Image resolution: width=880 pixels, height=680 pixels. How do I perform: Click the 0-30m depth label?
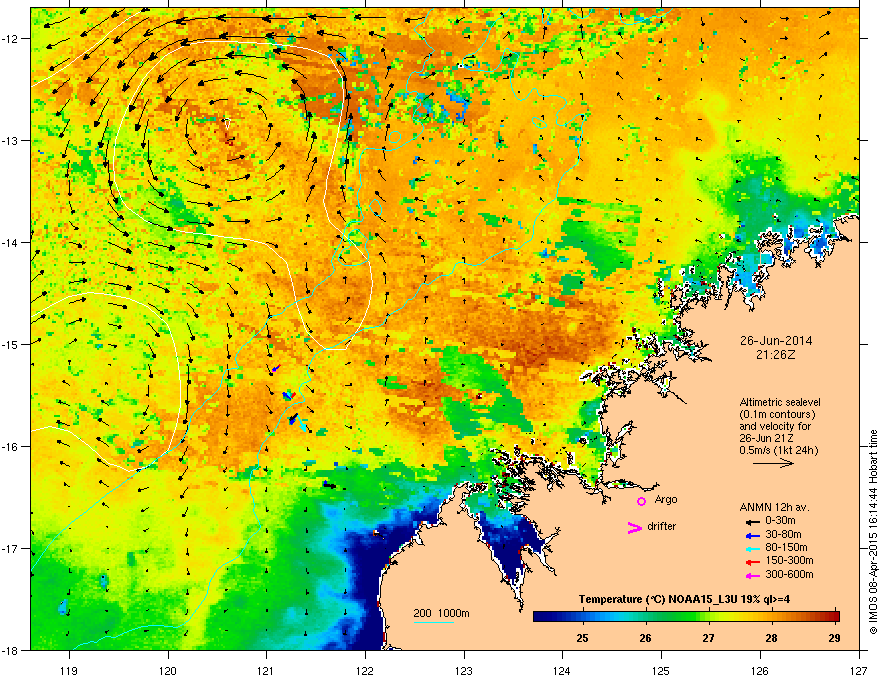pyautogui.click(x=781, y=521)
